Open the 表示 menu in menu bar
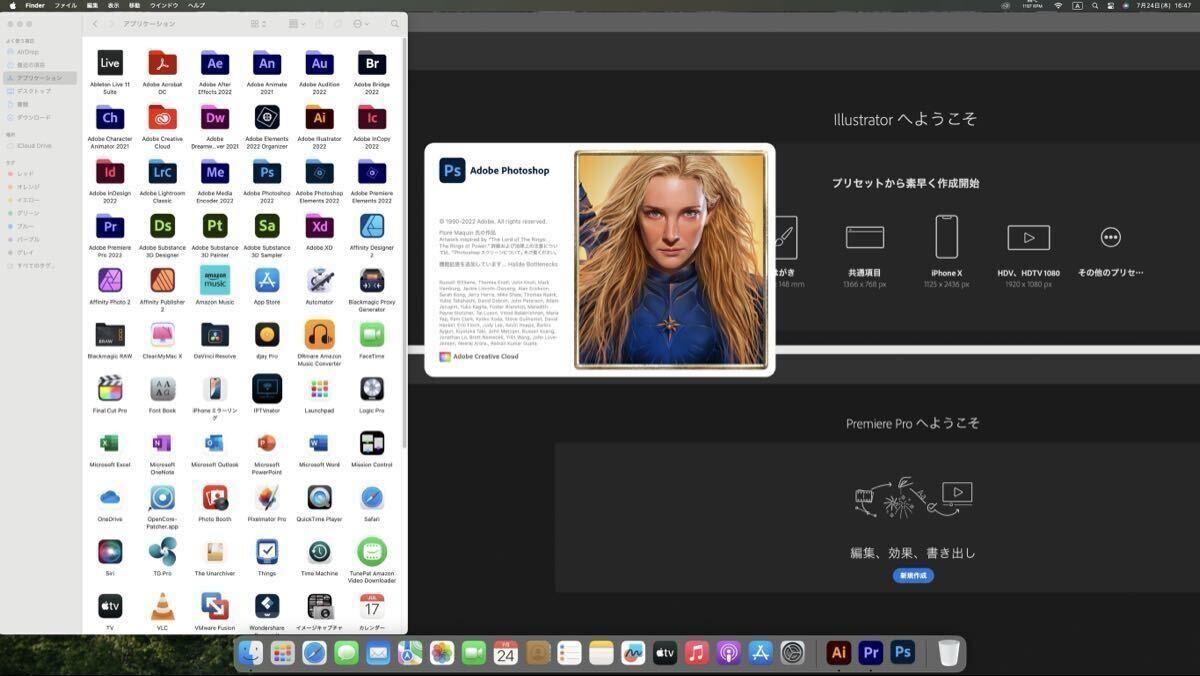Screen dimensions: 1200x676 coord(113,5)
